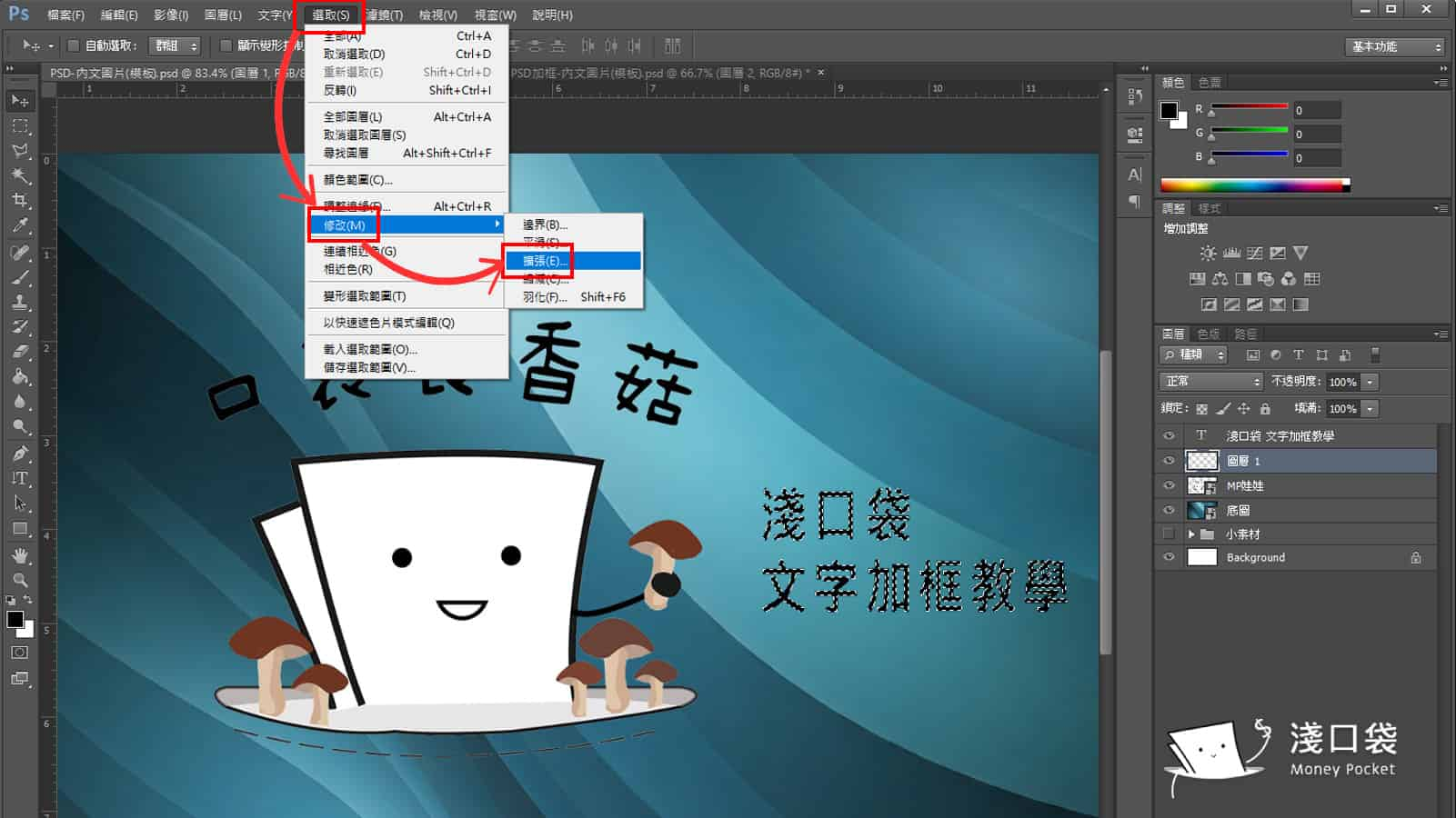
Task: Click the R red channel slider
Action: (x=1249, y=109)
